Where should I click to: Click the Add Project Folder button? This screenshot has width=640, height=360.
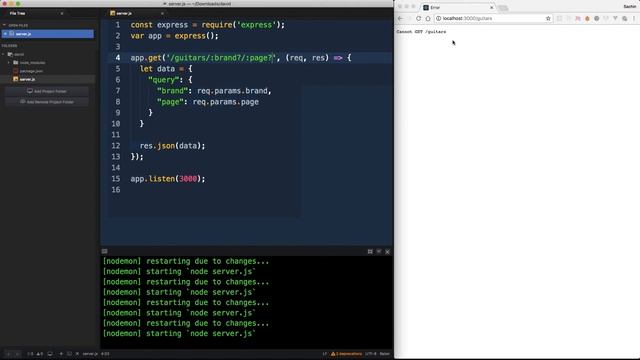[47, 91]
